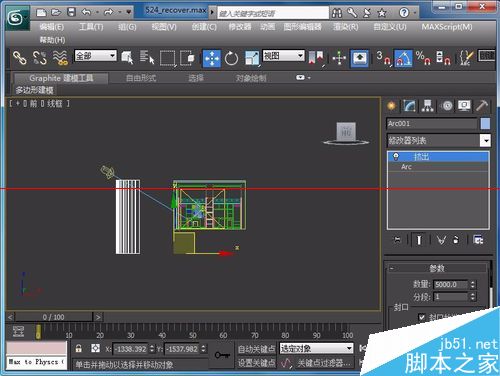Open the Create command panel tab
The height and width of the screenshot is (376, 500).
pyautogui.click(x=392, y=106)
